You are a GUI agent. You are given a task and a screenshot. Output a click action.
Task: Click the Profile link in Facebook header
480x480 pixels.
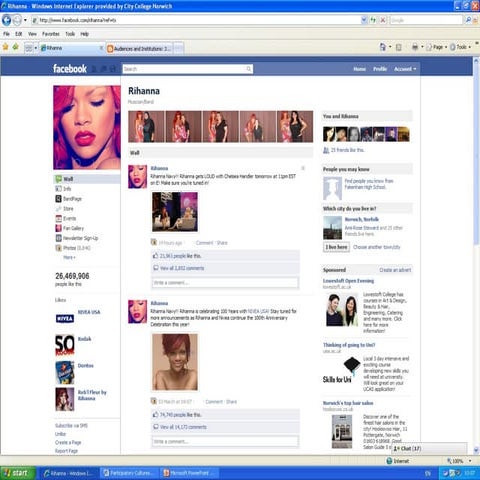click(x=380, y=69)
